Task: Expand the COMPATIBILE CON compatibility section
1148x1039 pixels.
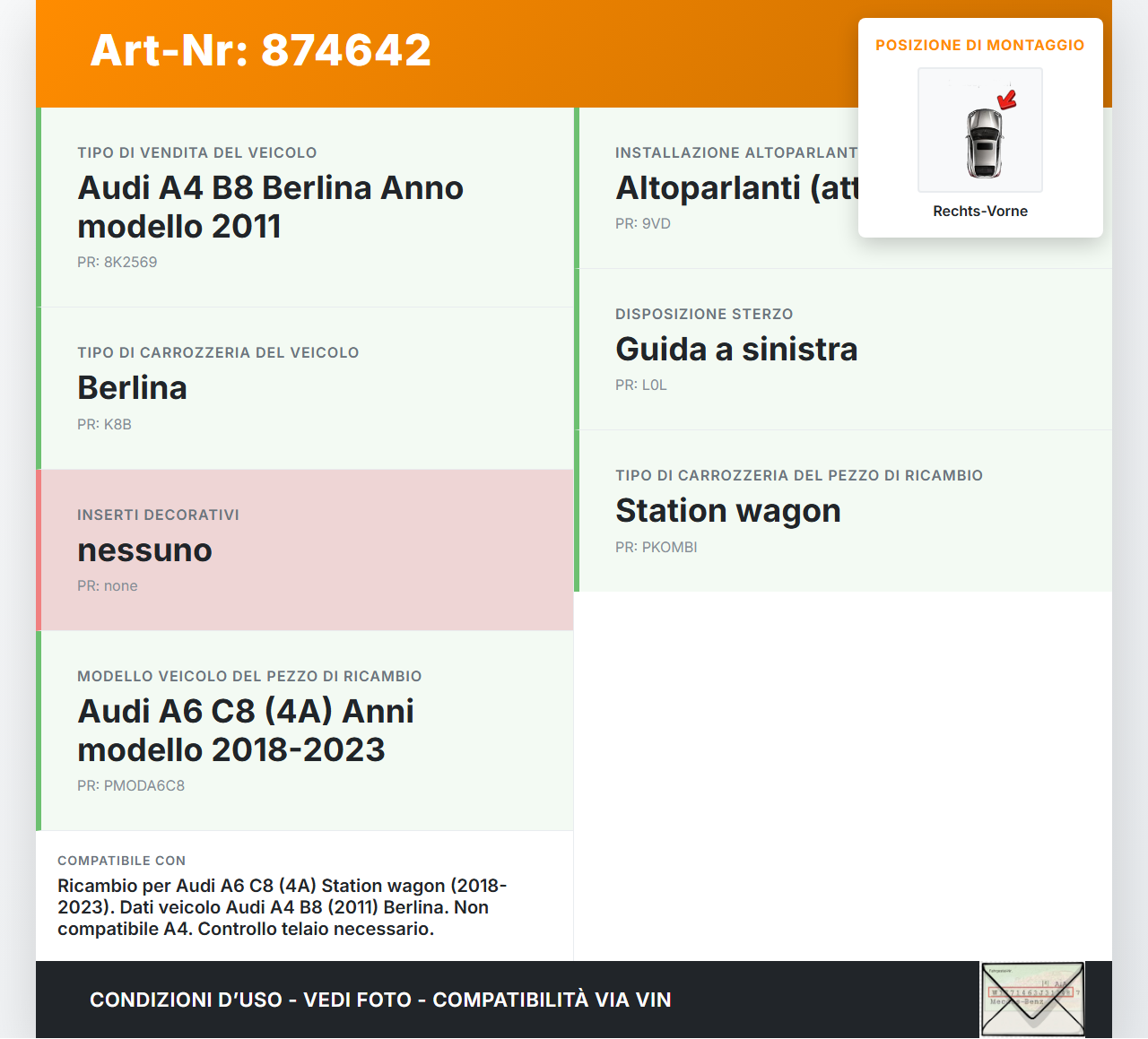Action: tap(305, 896)
